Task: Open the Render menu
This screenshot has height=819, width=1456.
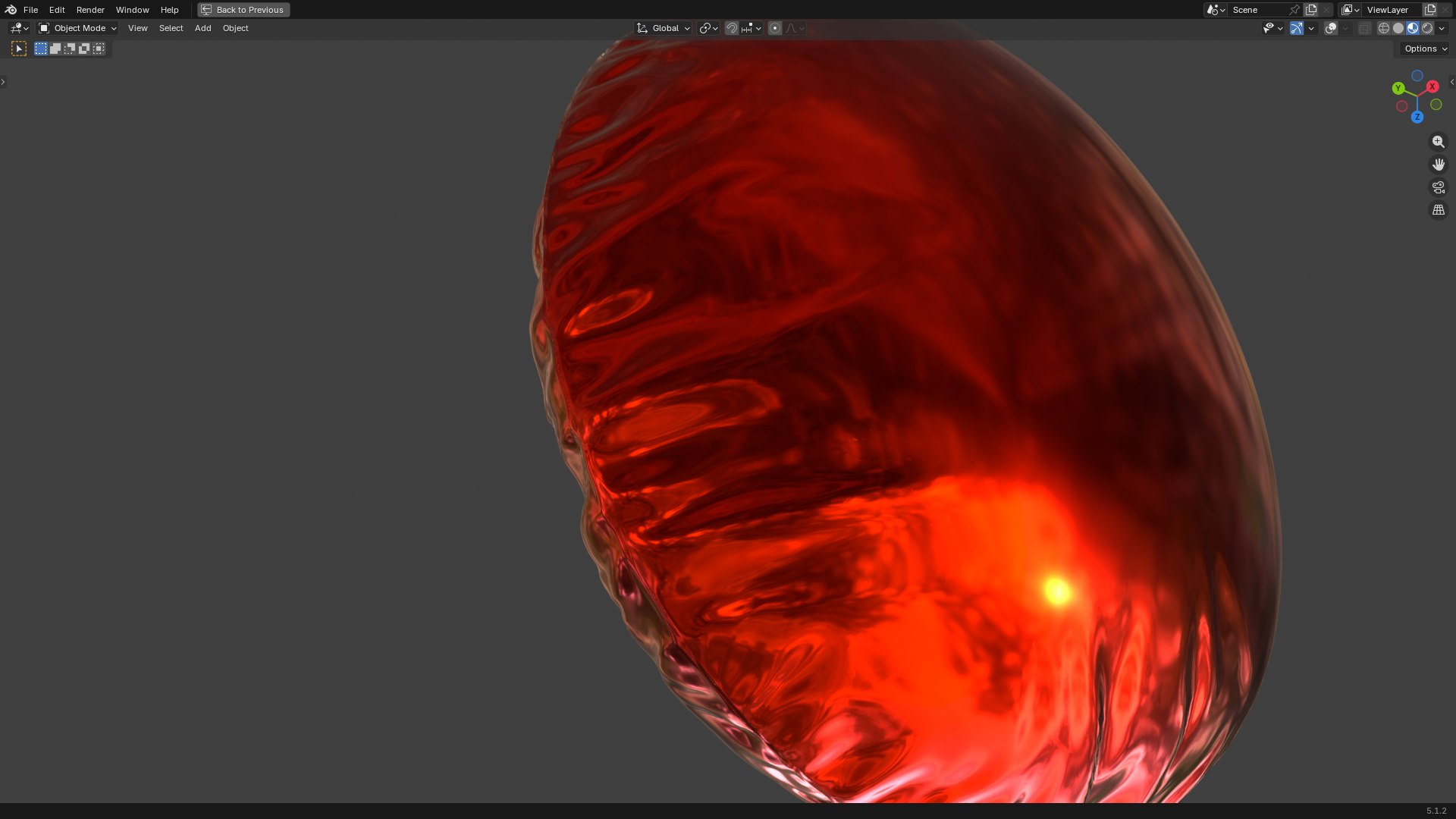Action: (90, 10)
